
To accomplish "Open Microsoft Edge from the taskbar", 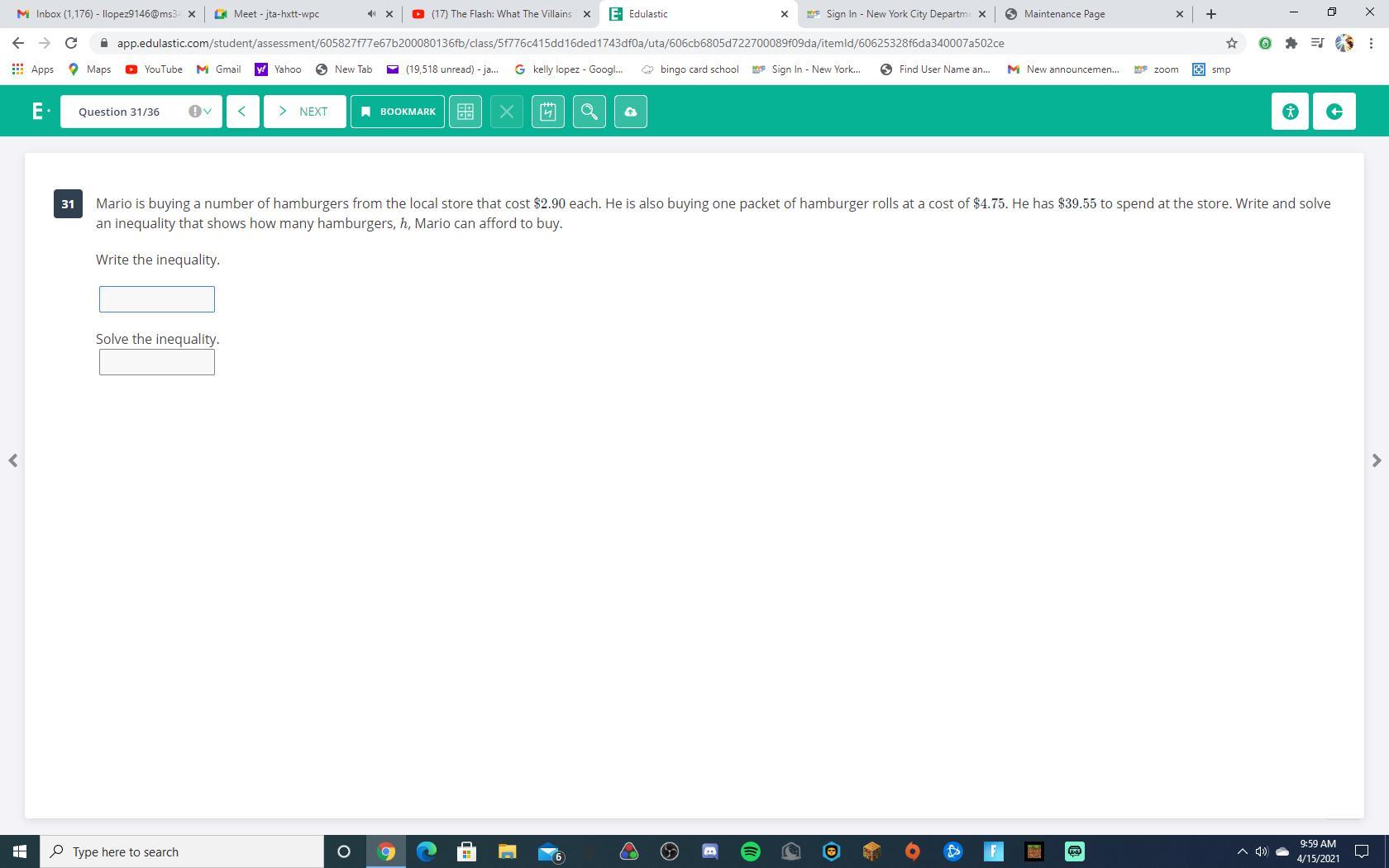I will coord(427,851).
